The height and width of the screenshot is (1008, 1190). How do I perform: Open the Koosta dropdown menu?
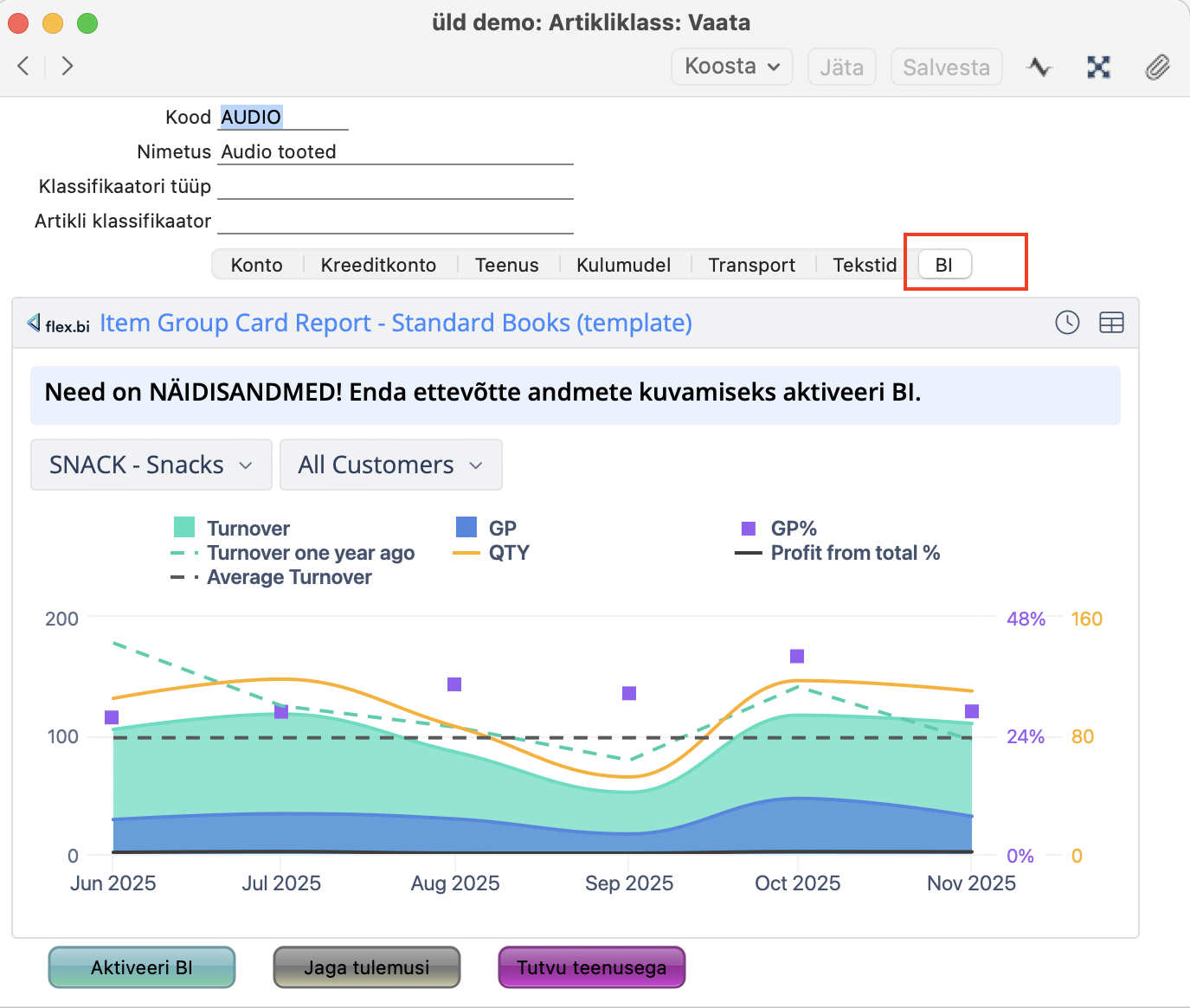pyautogui.click(x=731, y=67)
